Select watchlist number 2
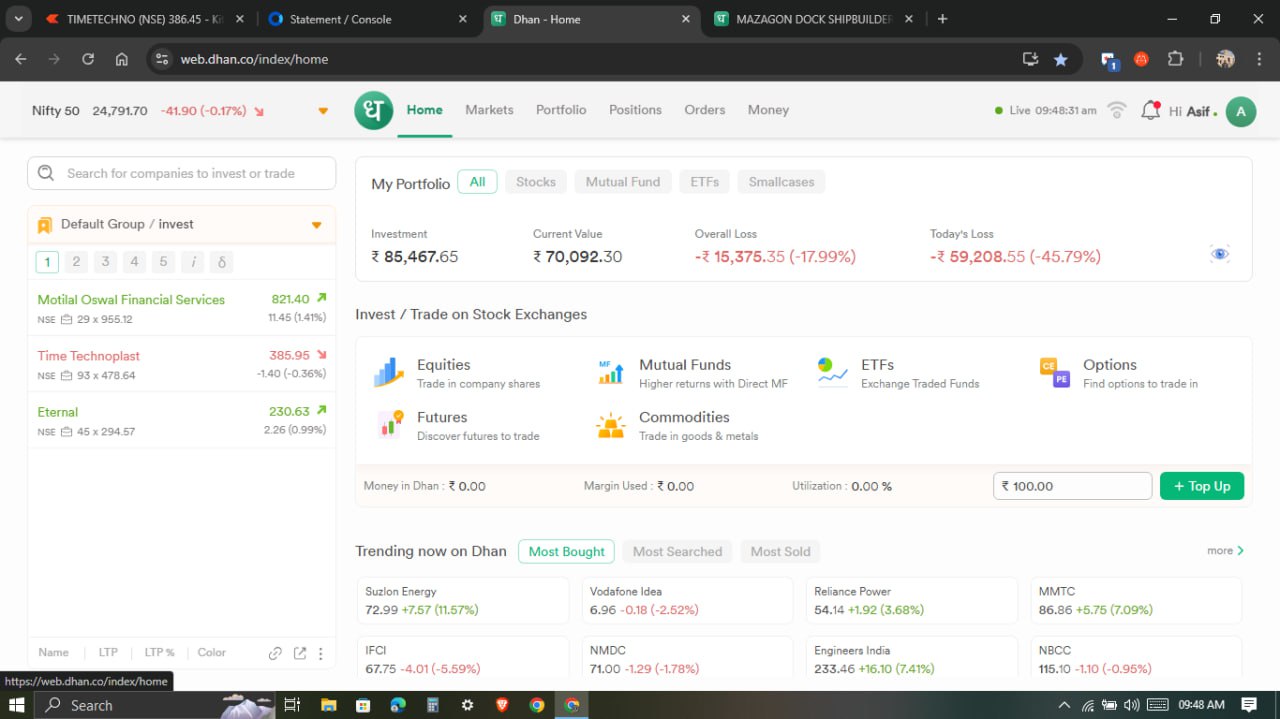The height and width of the screenshot is (719, 1280). click(x=76, y=262)
